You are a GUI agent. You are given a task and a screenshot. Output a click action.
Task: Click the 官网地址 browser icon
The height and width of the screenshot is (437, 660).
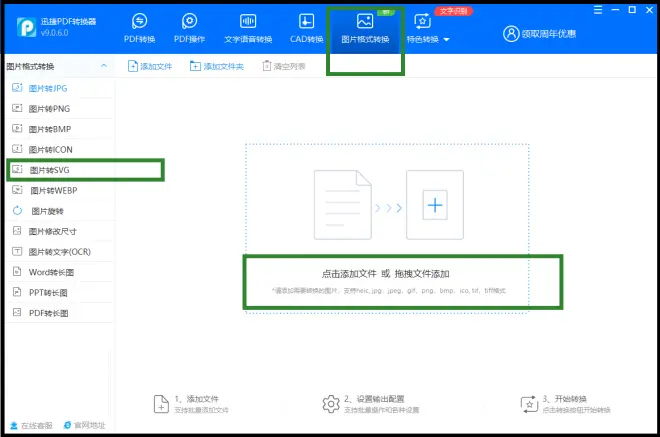click(67, 425)
